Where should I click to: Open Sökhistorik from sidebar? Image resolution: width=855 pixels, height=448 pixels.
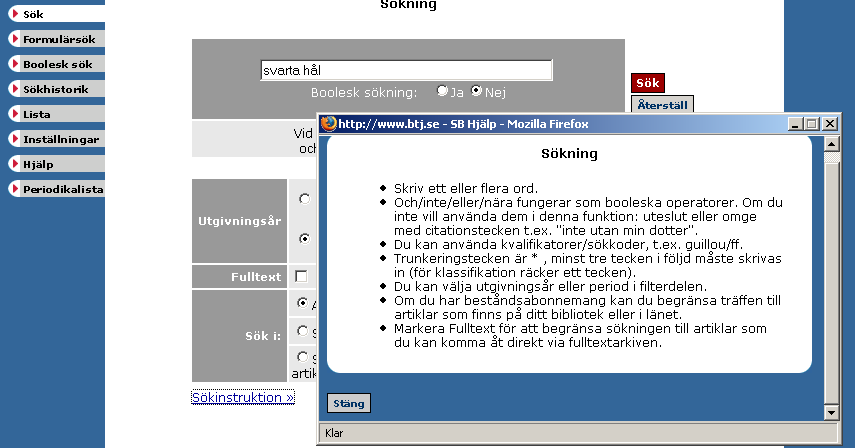(56, 89)
